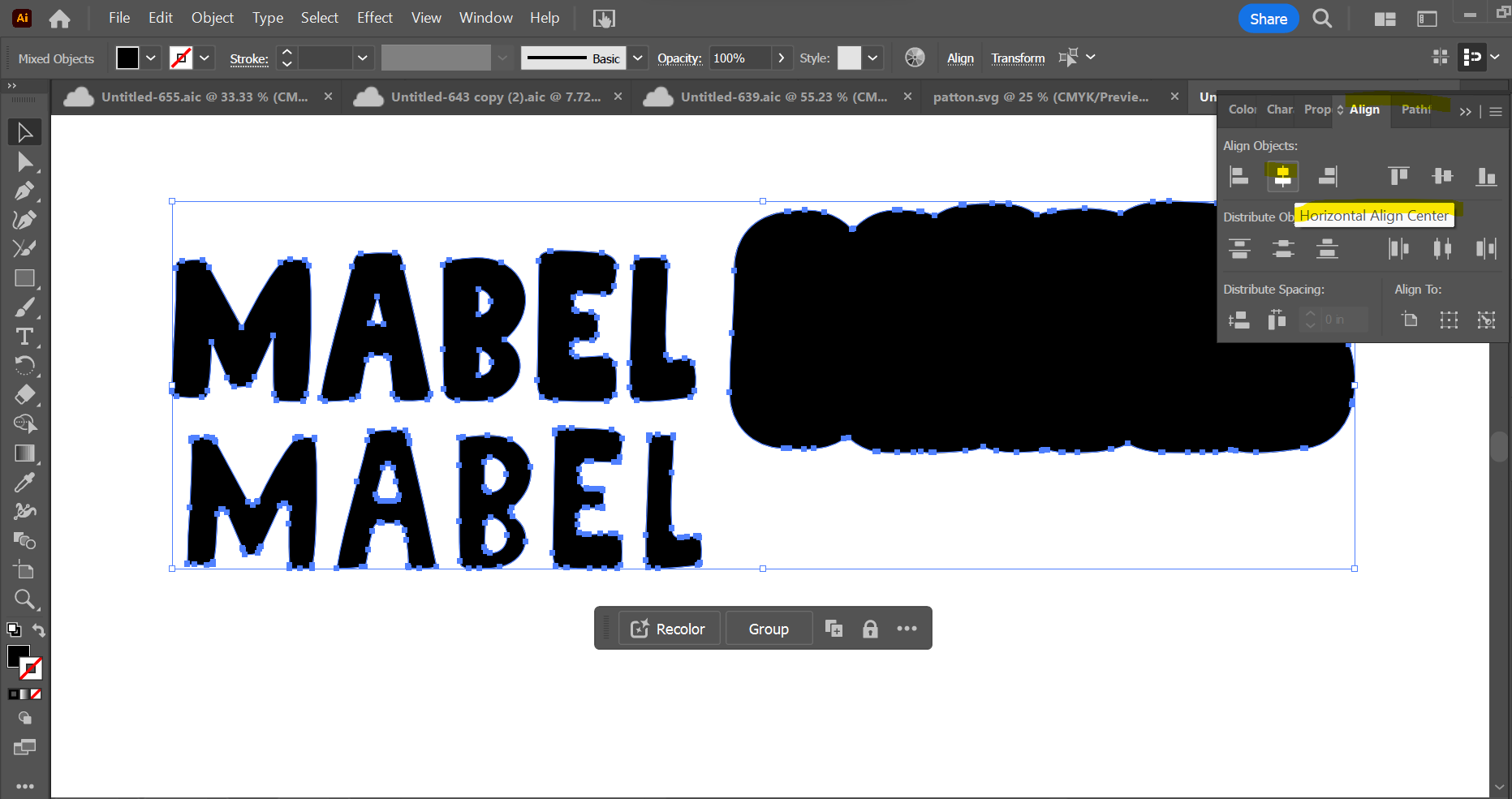This screenshot has height=799, width=1512.
Task: Activate the Zoom tool in toolbar
Action: coord(24,599)
